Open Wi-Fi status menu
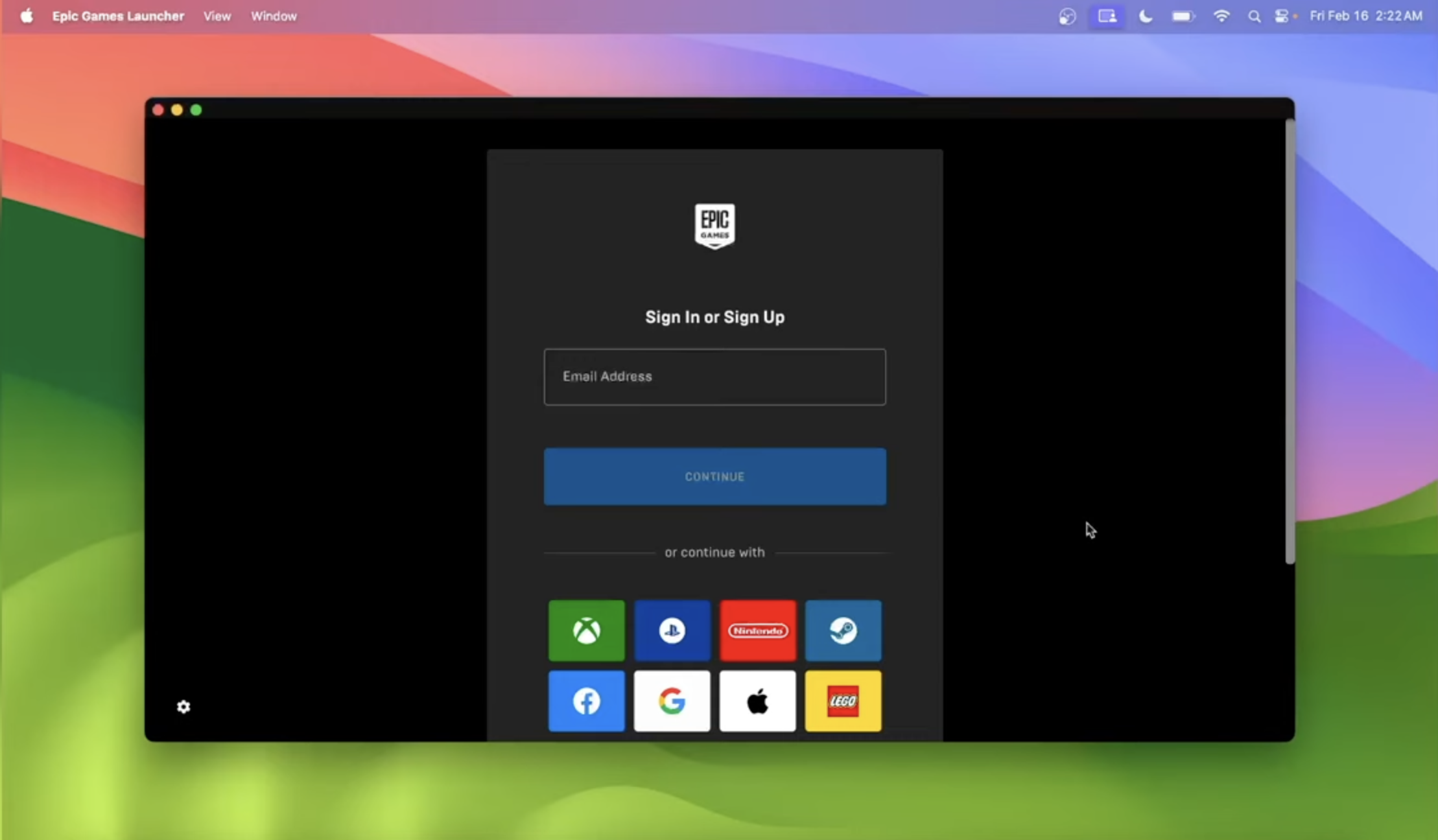1438x840 pixels. (1221, 16)
